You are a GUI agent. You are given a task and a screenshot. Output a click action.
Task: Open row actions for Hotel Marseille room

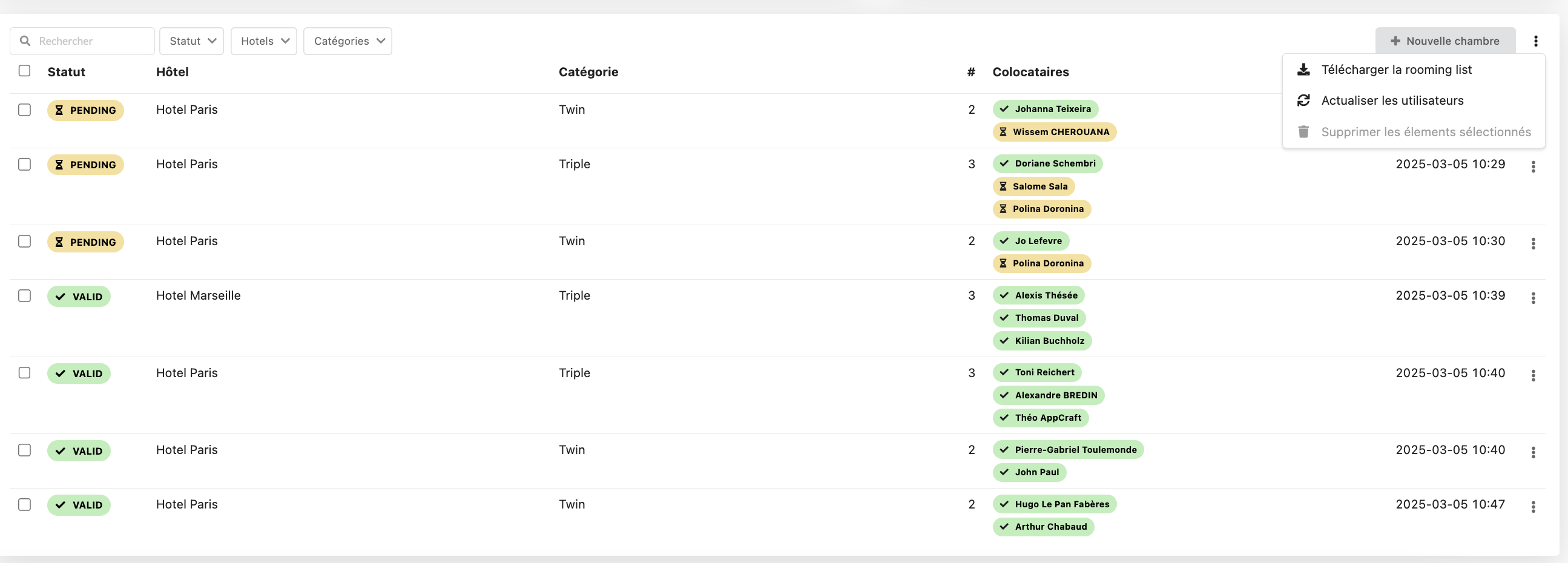point(1533,298)
